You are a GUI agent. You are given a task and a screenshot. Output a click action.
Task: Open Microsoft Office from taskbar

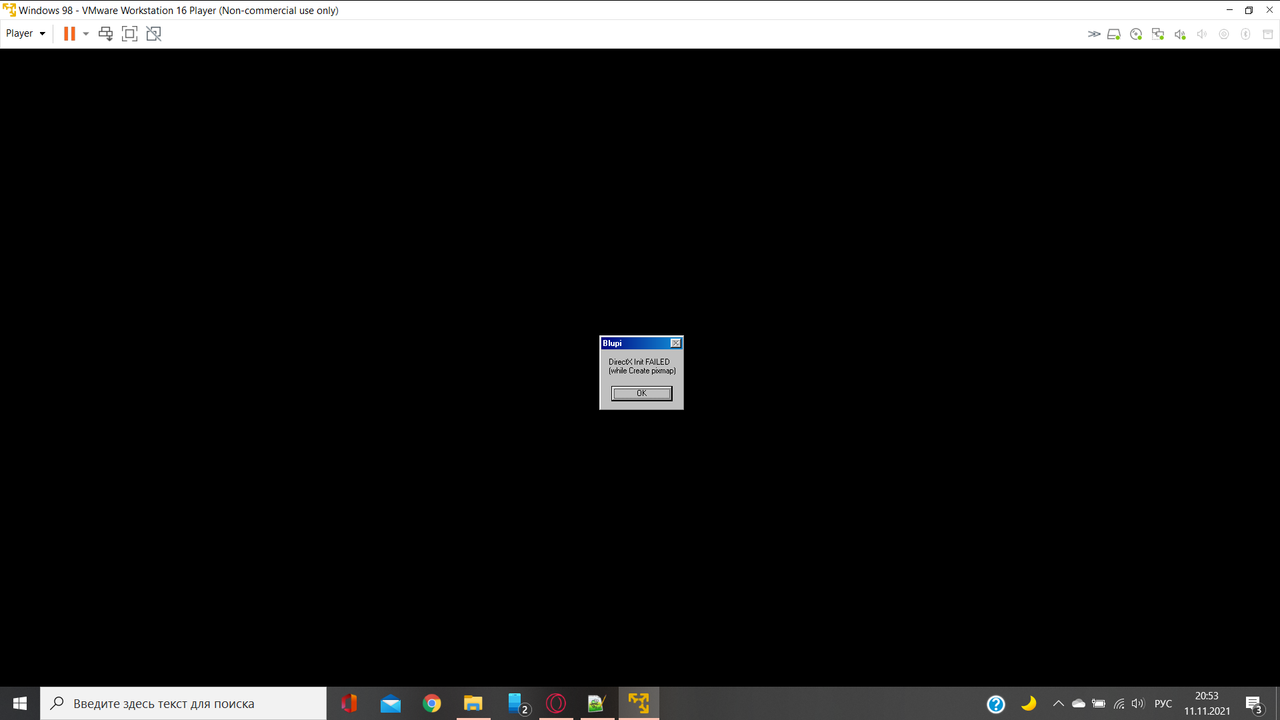point(348,703)
